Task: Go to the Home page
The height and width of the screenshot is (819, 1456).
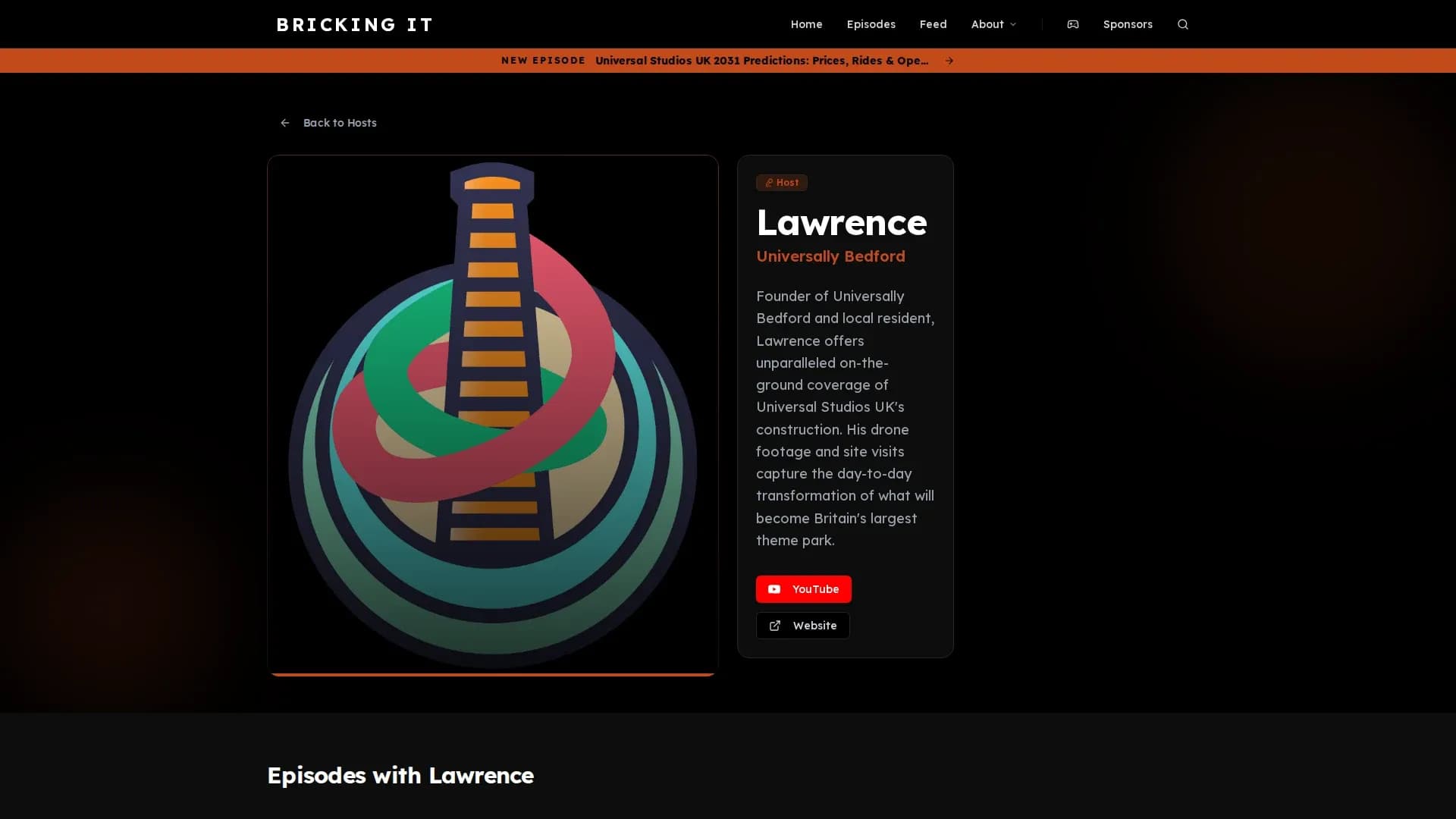Action: tap(806, 24)
